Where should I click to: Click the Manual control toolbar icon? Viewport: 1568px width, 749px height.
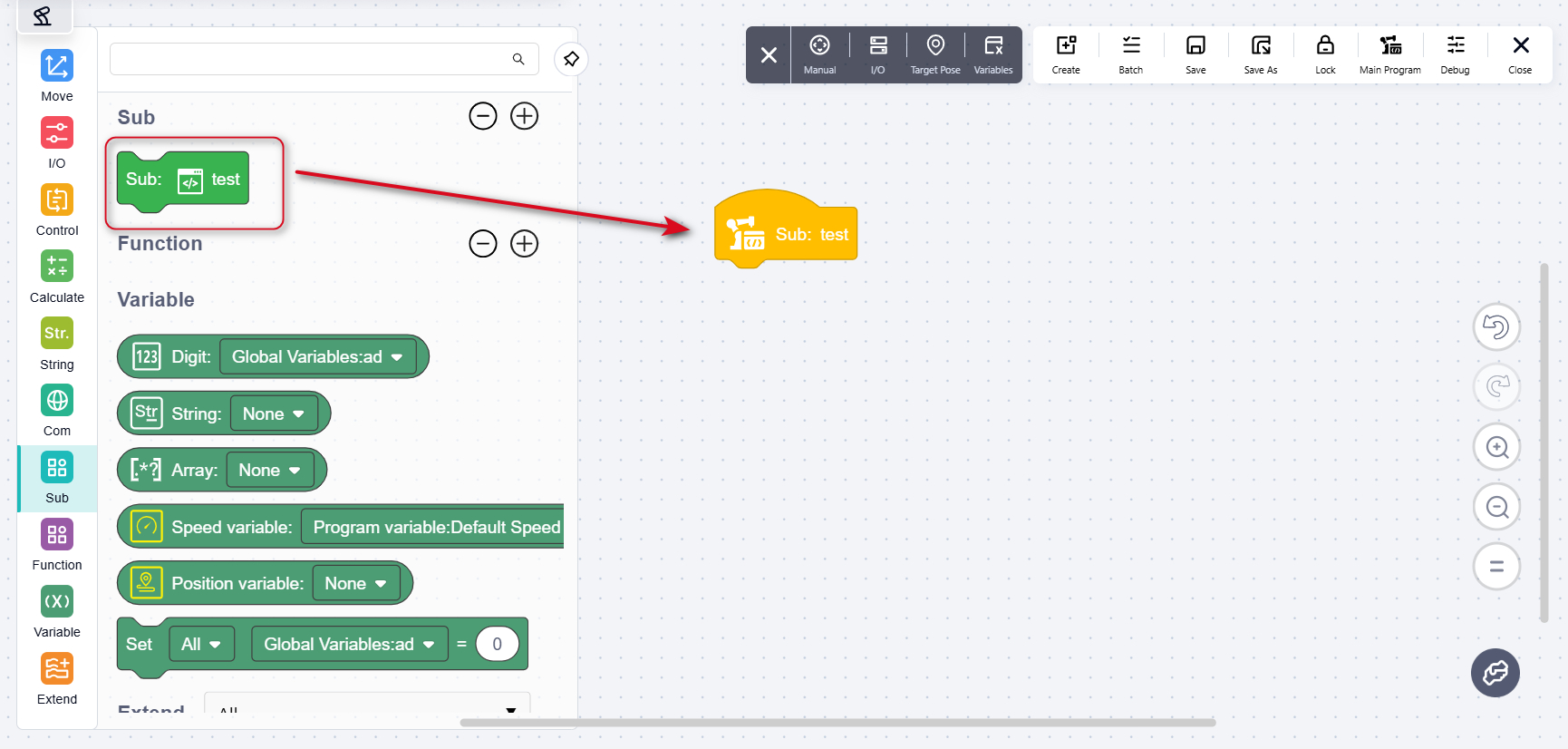819,55
